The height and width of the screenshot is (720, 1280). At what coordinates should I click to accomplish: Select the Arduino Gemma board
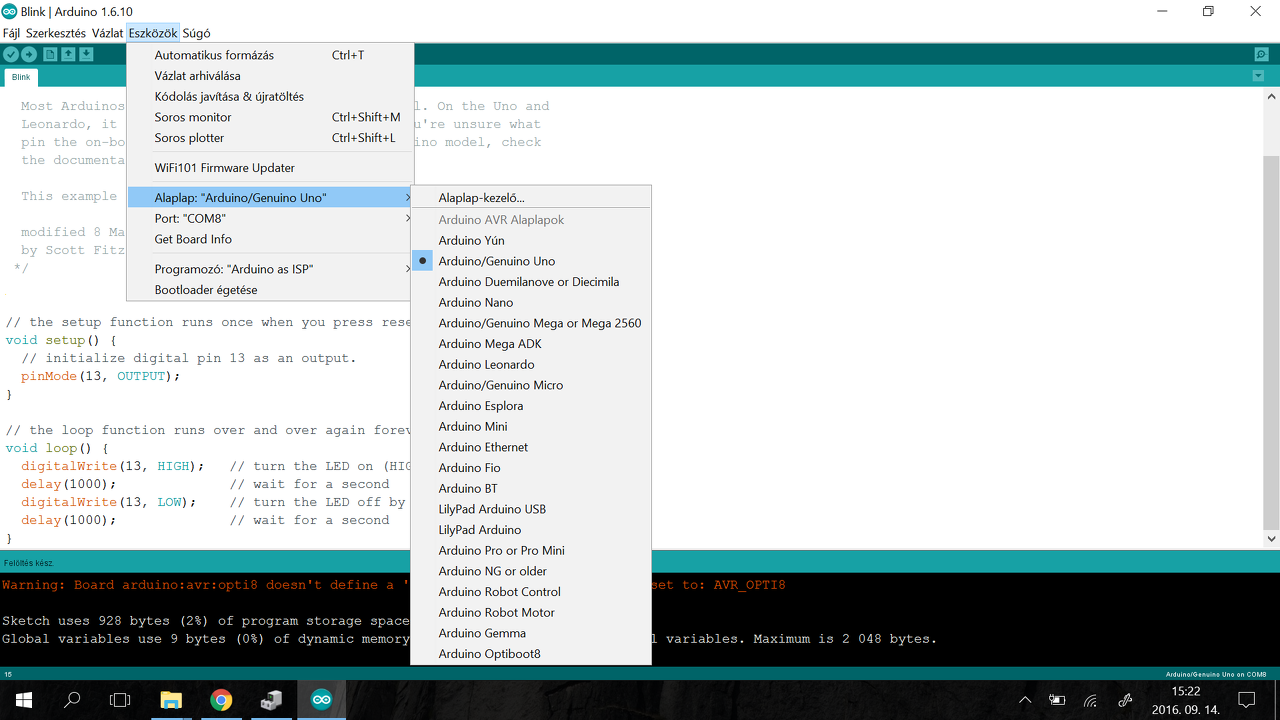(x=531, y=633)
